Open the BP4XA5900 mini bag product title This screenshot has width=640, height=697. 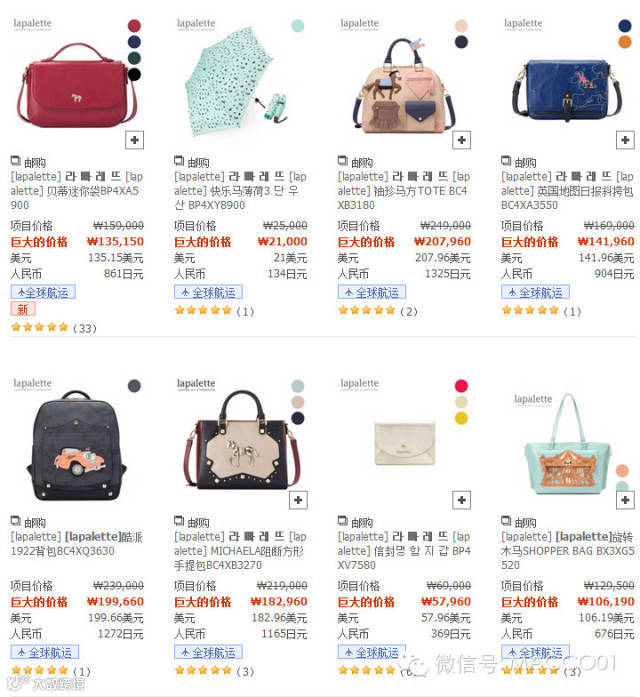click(77, 191)
